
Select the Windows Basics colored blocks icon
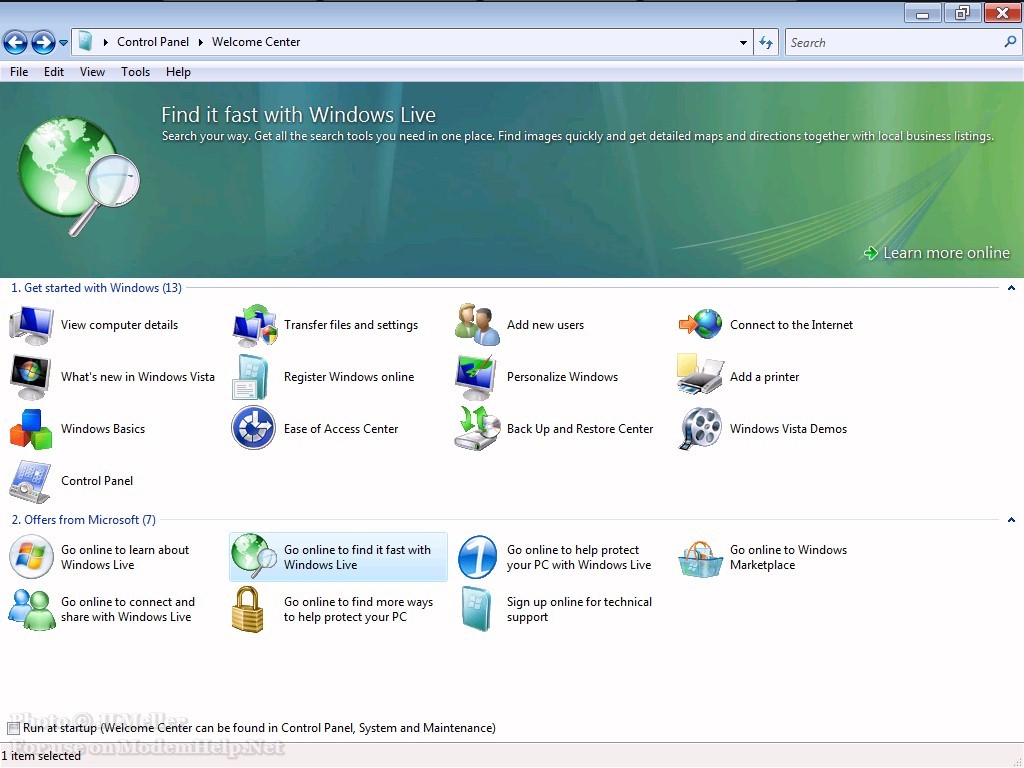pyautogui.click(x=31, y=429)
